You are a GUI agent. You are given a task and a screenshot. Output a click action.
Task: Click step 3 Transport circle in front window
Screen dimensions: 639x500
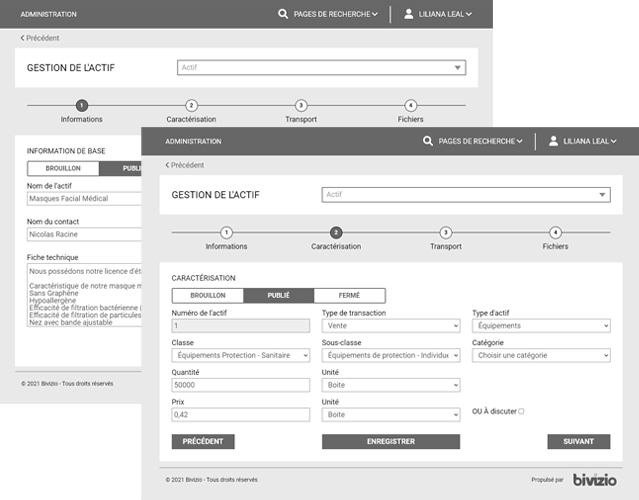click(446, 232)
